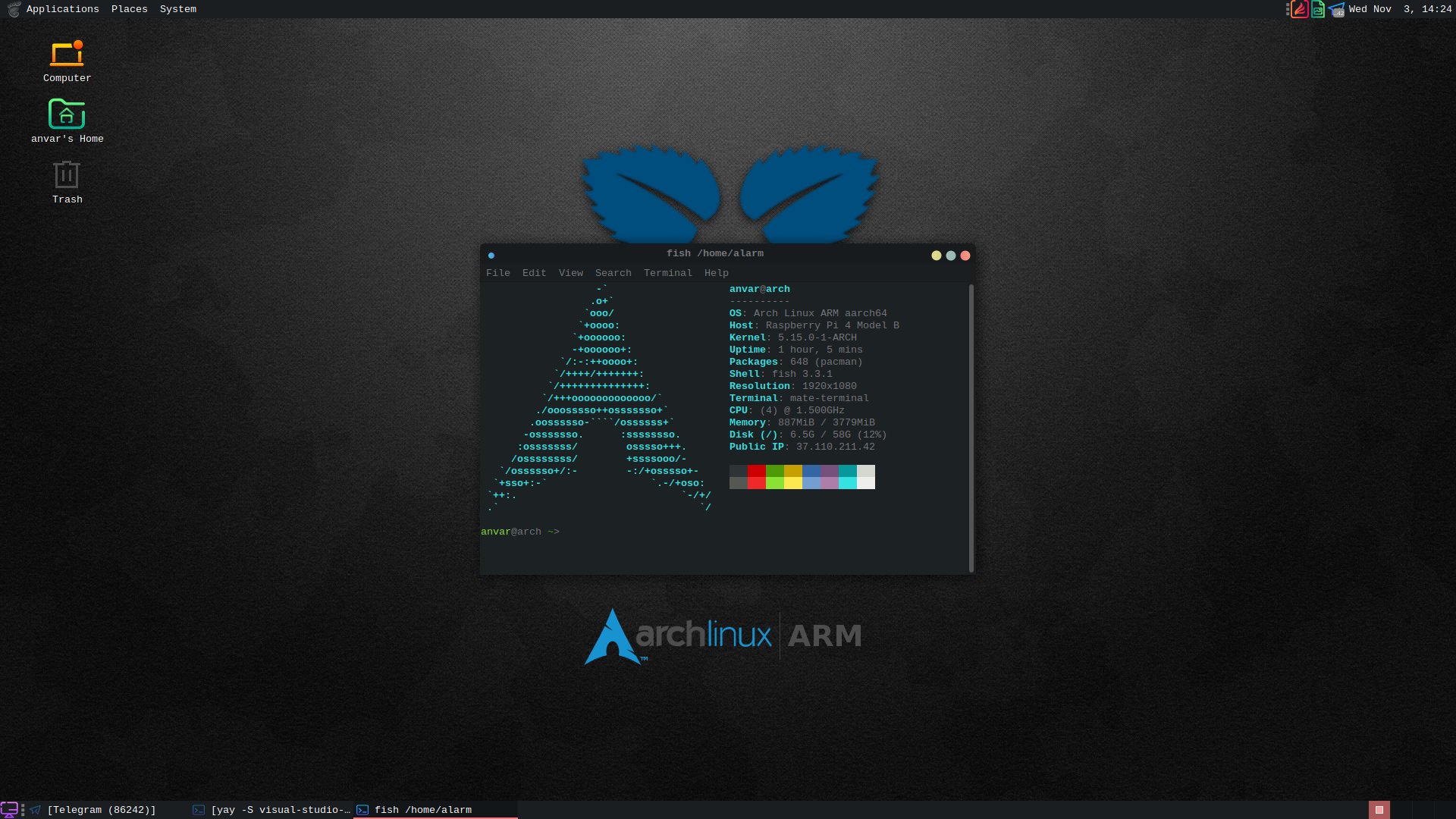
Task: Open the Applications menu
Action: pos(62,9)
